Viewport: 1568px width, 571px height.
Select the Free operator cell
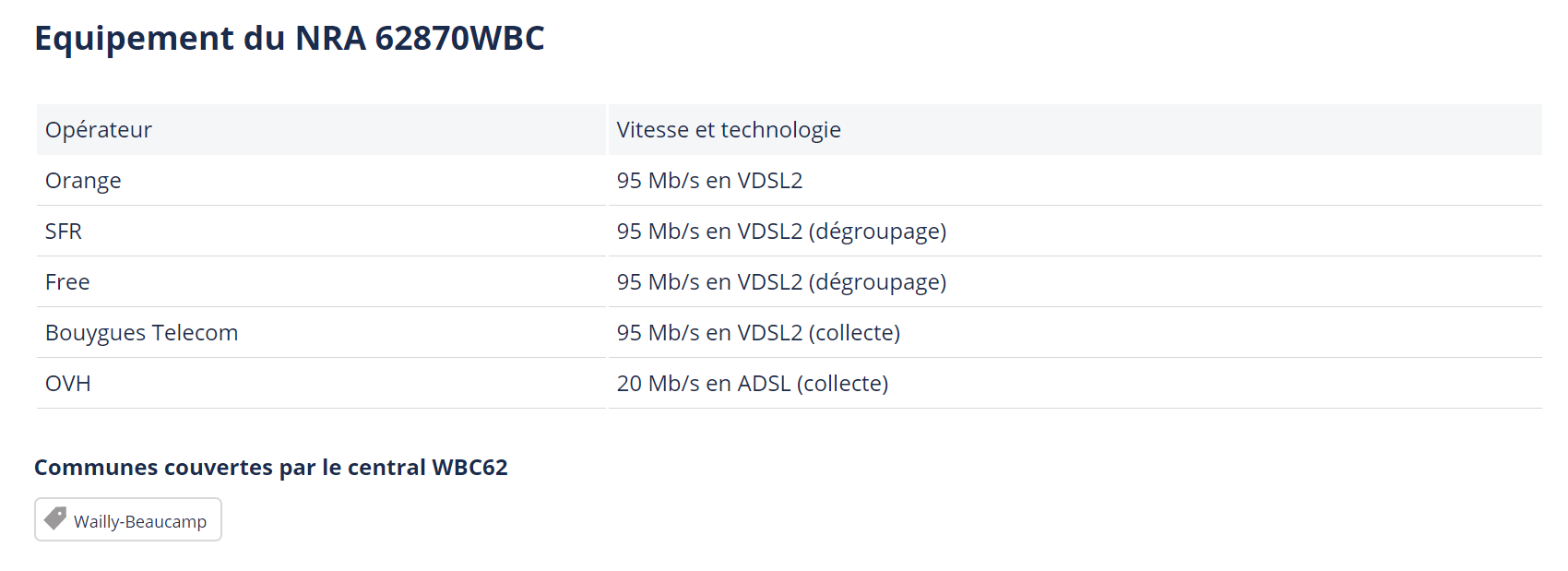pyautogui.click(x=67, y=282)
